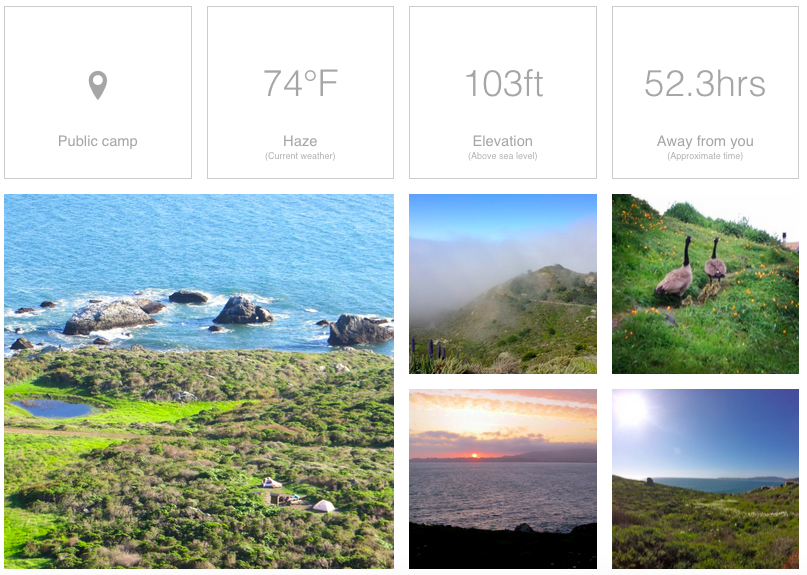This screenshot has width=807, height=575.
Task: Click the map pin location icon
Action: [98, 85]
